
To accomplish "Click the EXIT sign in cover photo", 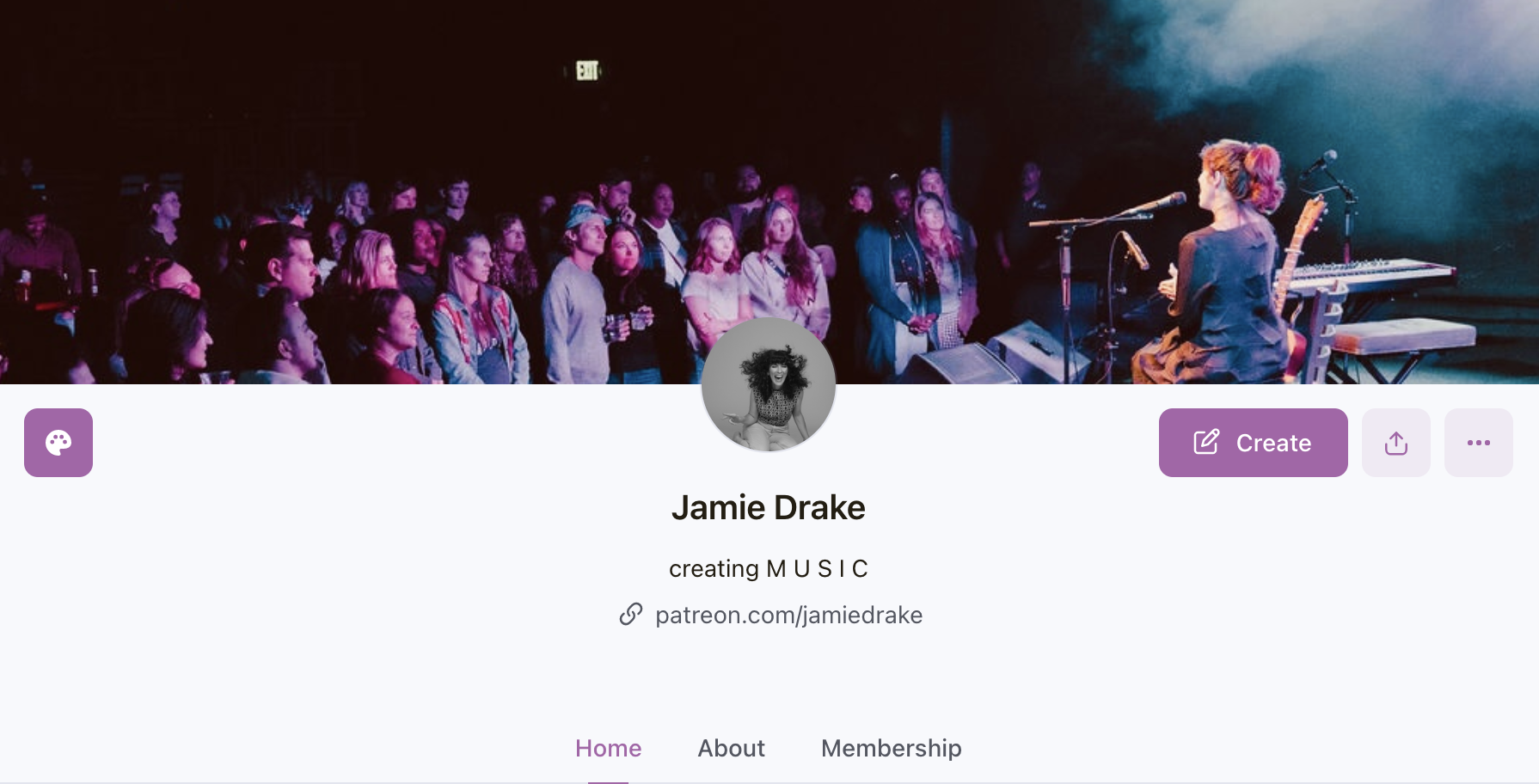I will point(587,70).
